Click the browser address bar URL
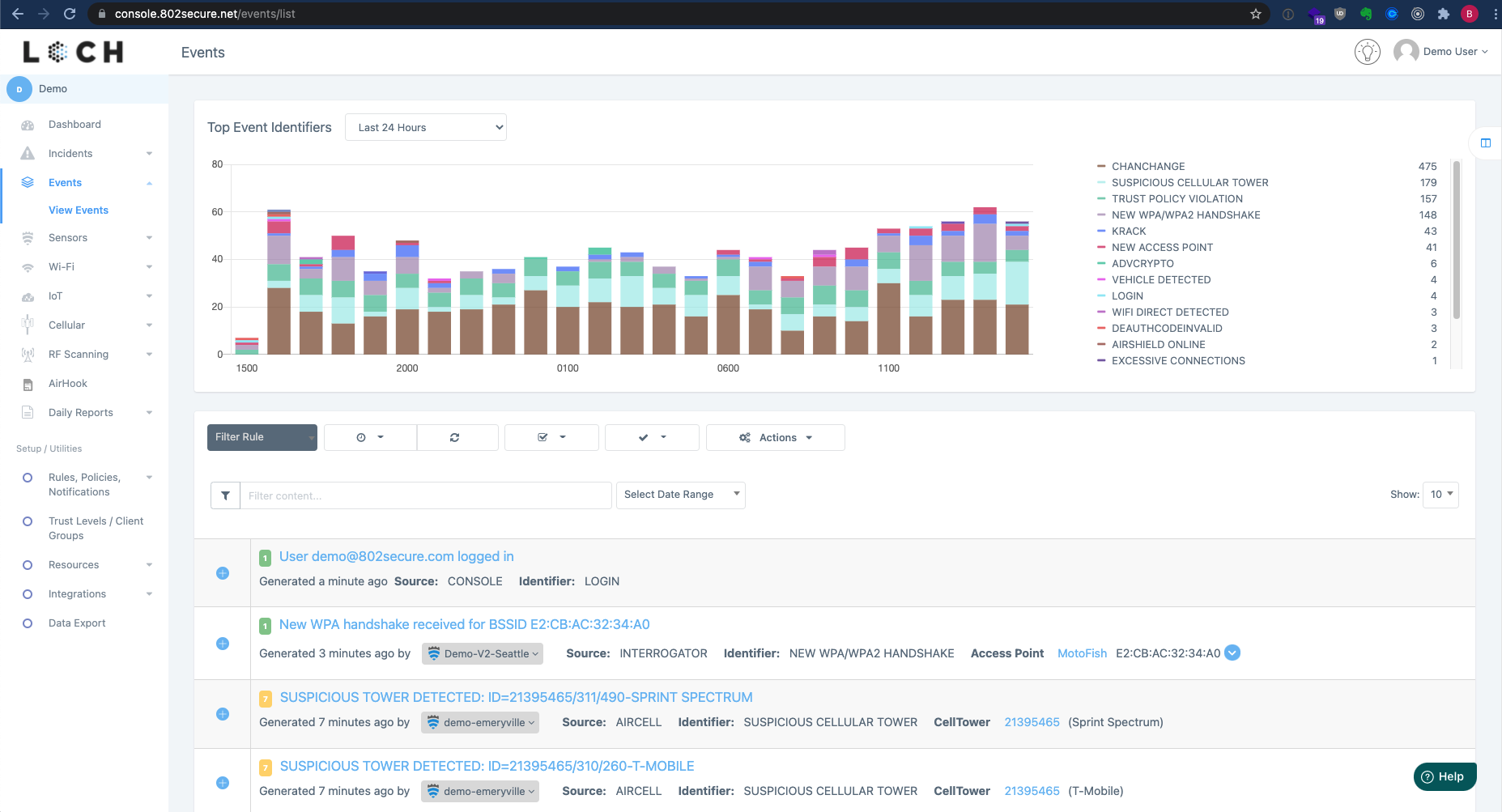Image resolution: width=1502 pixels, height=812 pixels. (x=205, y=14)
